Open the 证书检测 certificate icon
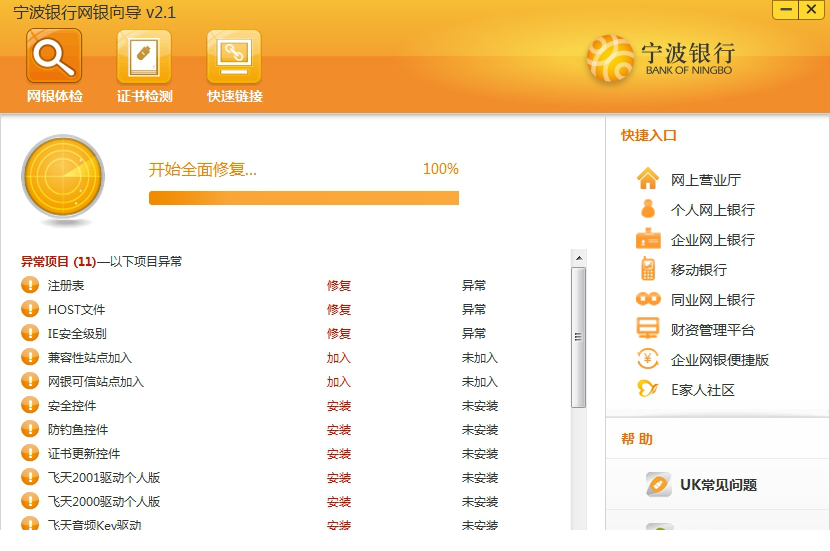830x551 pixels. 144,56
